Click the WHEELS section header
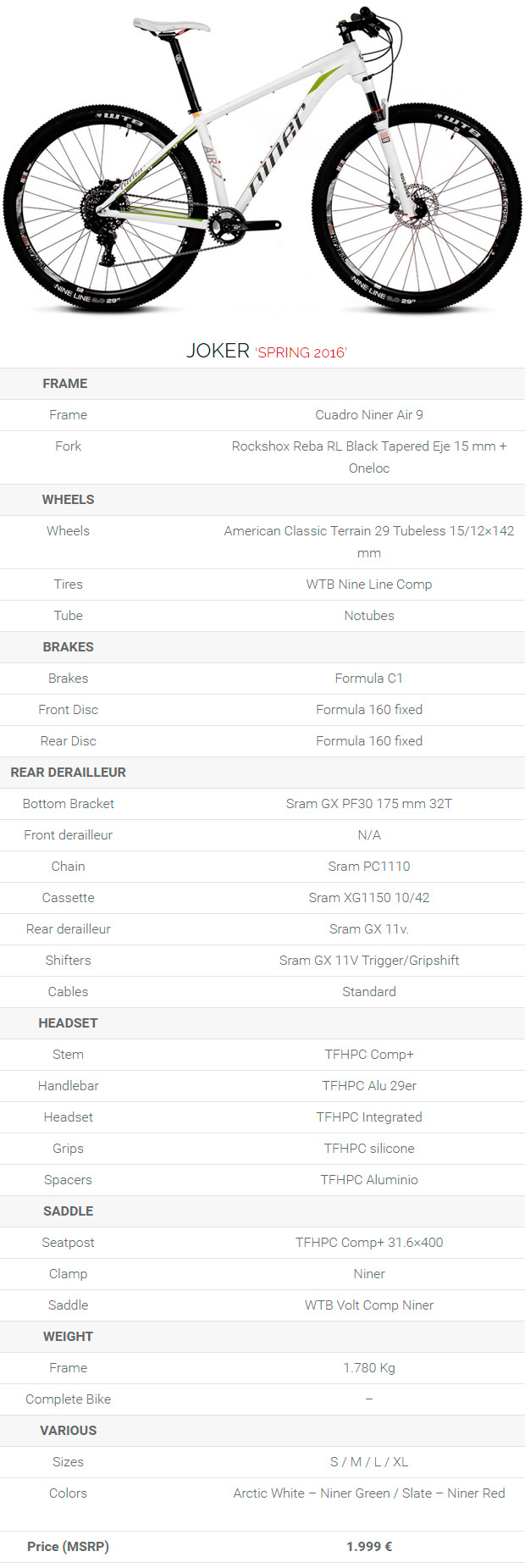The height and width of the screenshot is (1568, 525). coord(68,500)
